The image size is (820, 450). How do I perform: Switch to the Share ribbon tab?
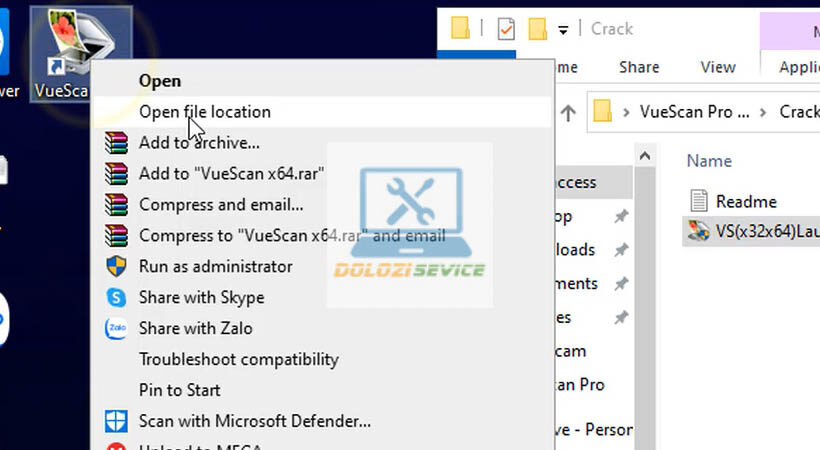tap(638, 67)
